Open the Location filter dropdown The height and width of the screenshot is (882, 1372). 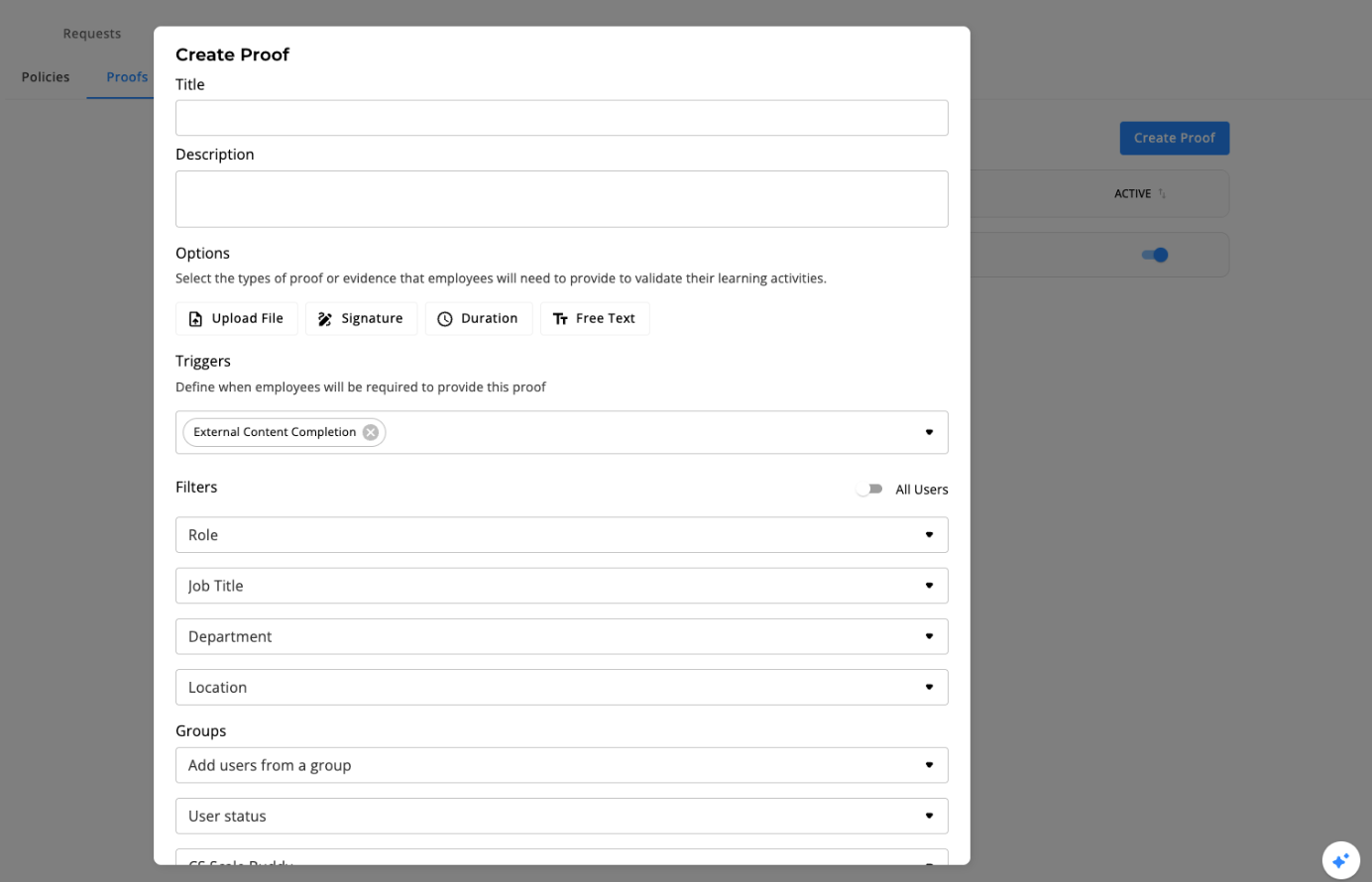[x=929, y=688]
